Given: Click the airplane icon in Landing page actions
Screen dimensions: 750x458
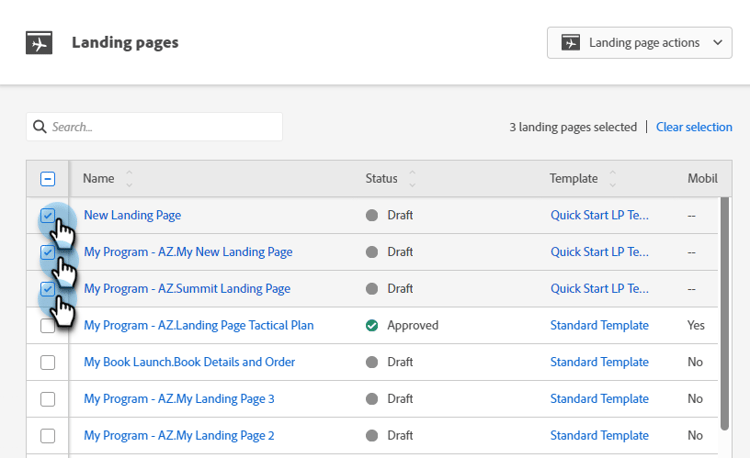Looking at the screenshot, I should 571,43.
